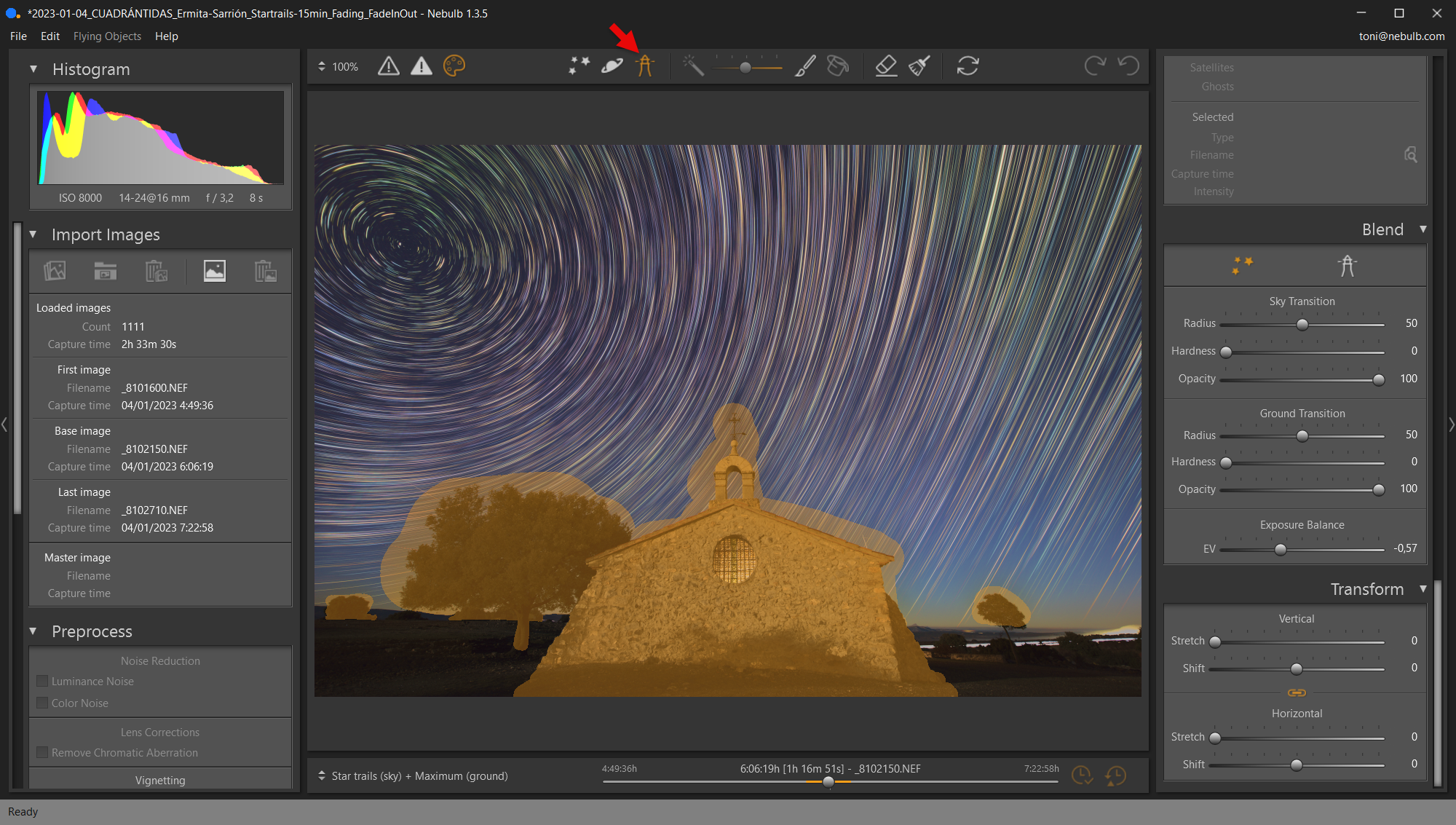Click the import from folder icon

pos(106,271)
